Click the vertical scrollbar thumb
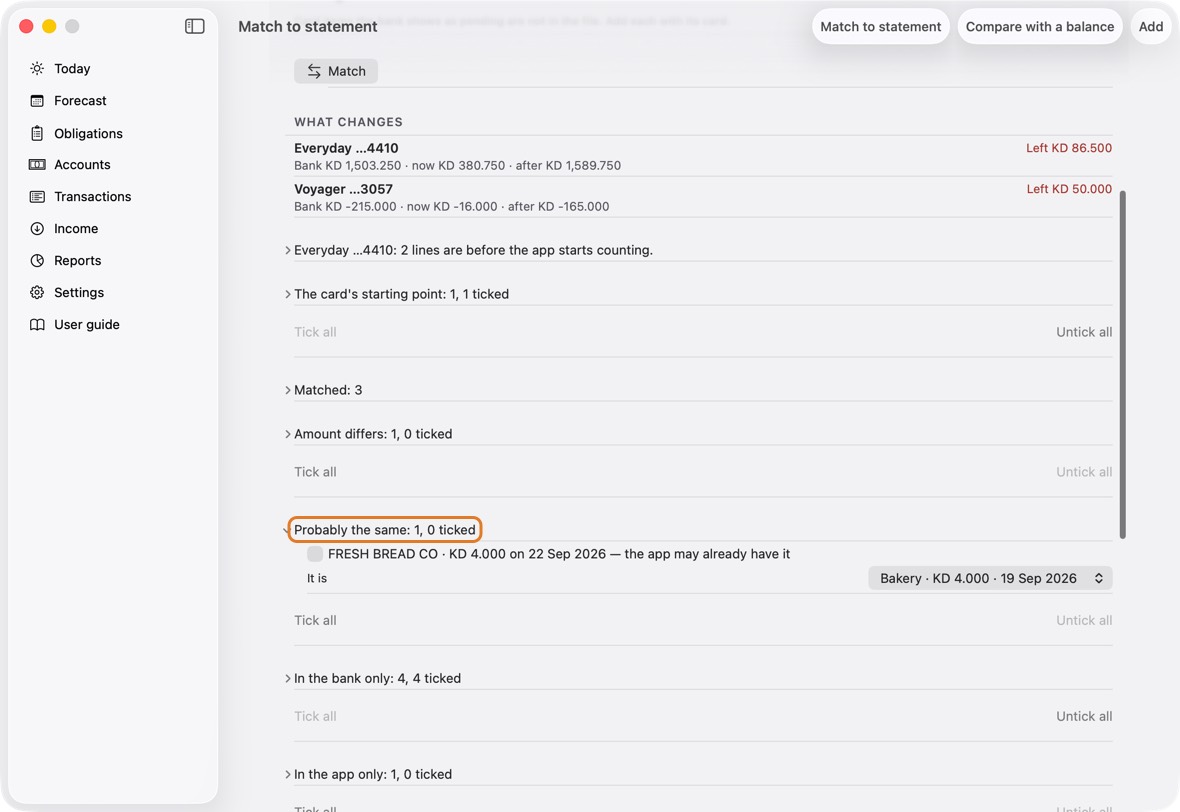 (x=1123, y=364)
